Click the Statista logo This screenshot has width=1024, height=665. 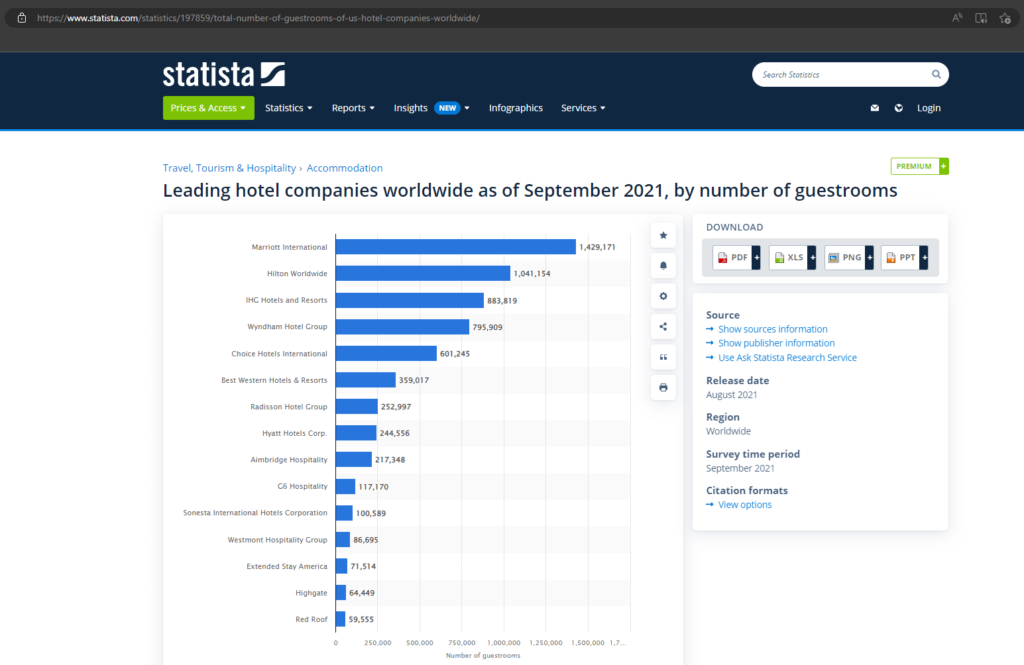(x=224, y=74)
